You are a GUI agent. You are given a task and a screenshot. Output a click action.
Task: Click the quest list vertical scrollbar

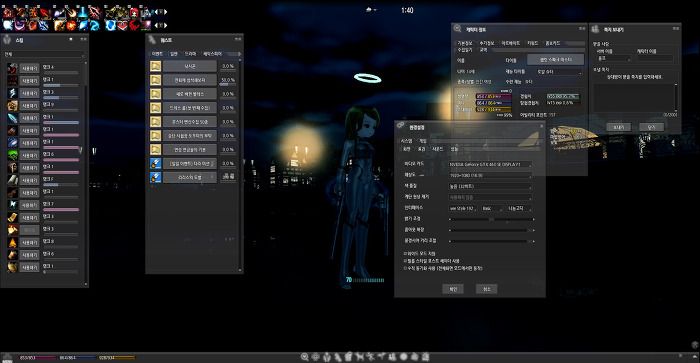coord(240,164)
